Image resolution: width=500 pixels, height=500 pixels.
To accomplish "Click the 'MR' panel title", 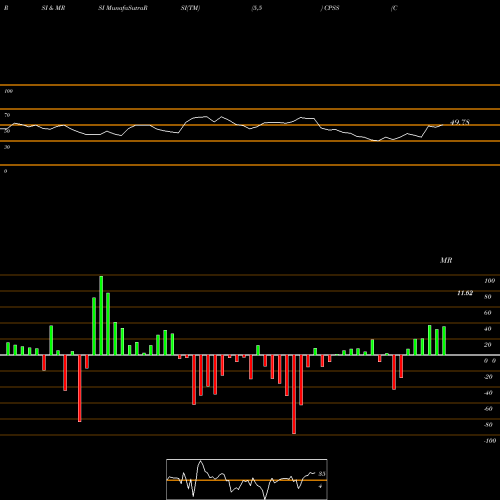I will [x=446, y=260].
